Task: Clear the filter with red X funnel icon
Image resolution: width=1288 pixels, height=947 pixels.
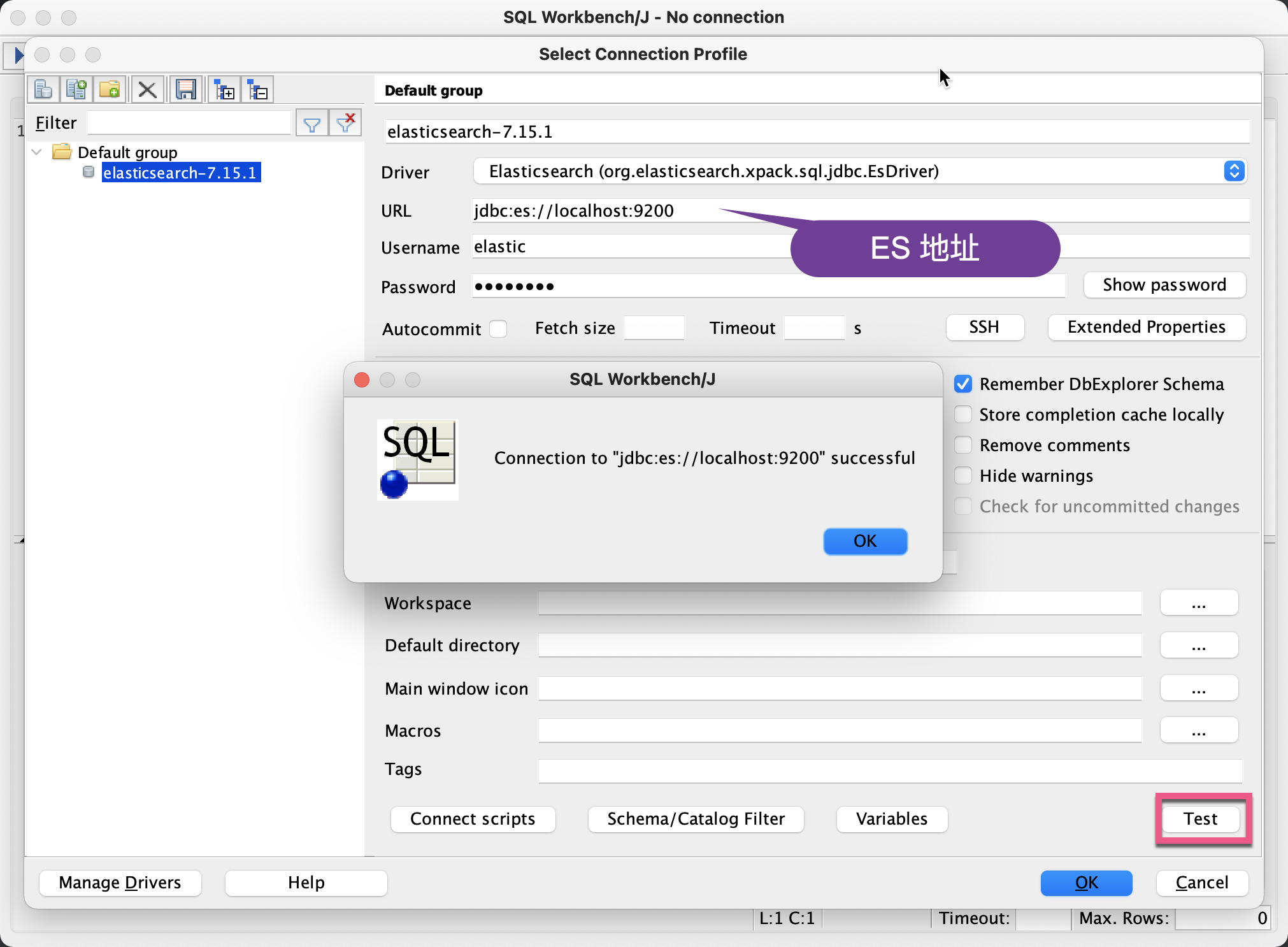Action: coord(345,122)
